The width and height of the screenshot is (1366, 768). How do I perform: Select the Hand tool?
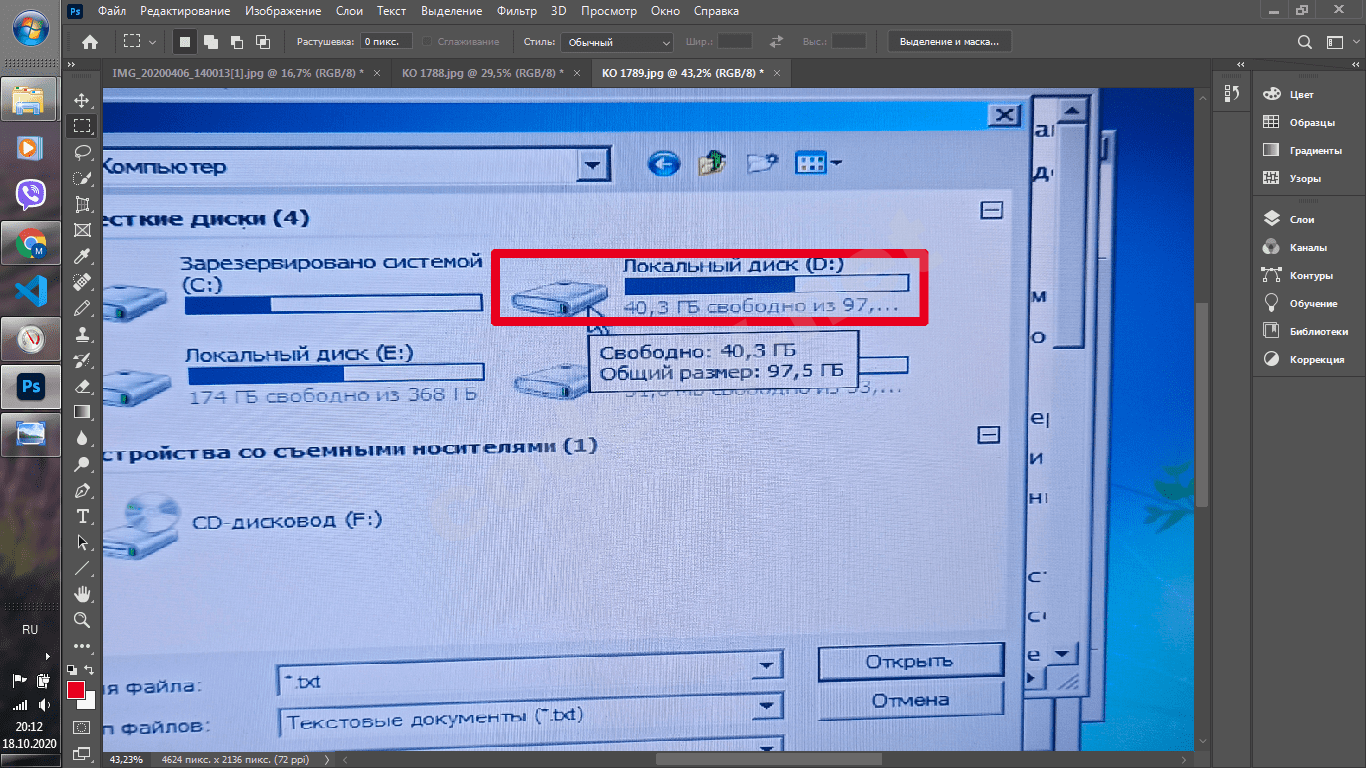coord(82,594)
